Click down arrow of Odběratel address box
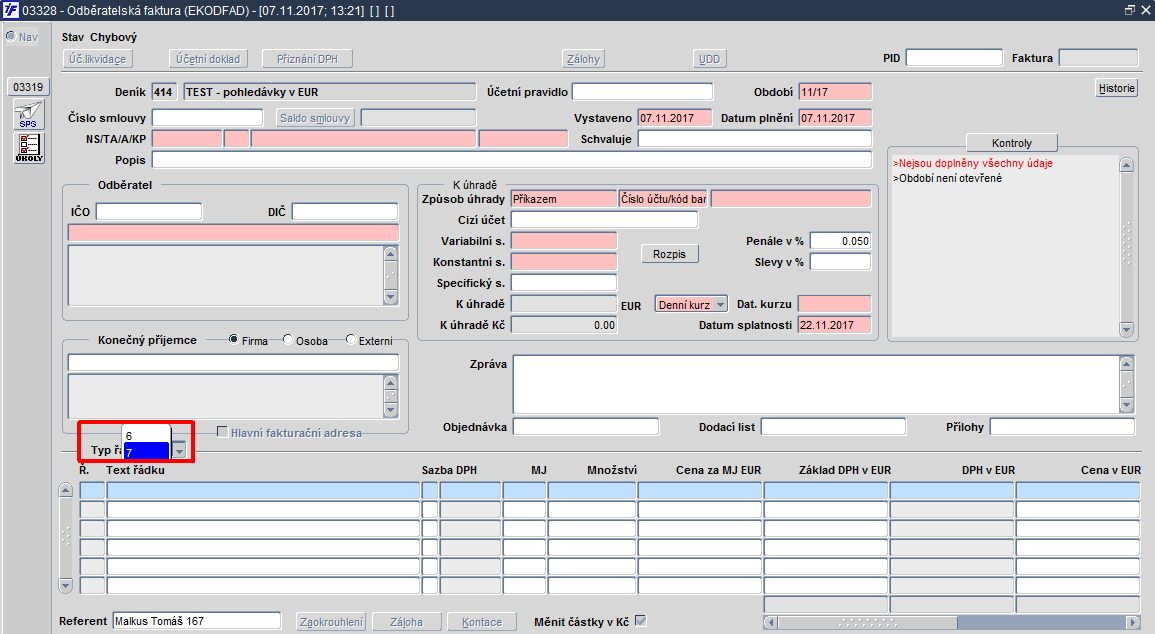This screenshot has height=634, width=1155. point(390,297)
